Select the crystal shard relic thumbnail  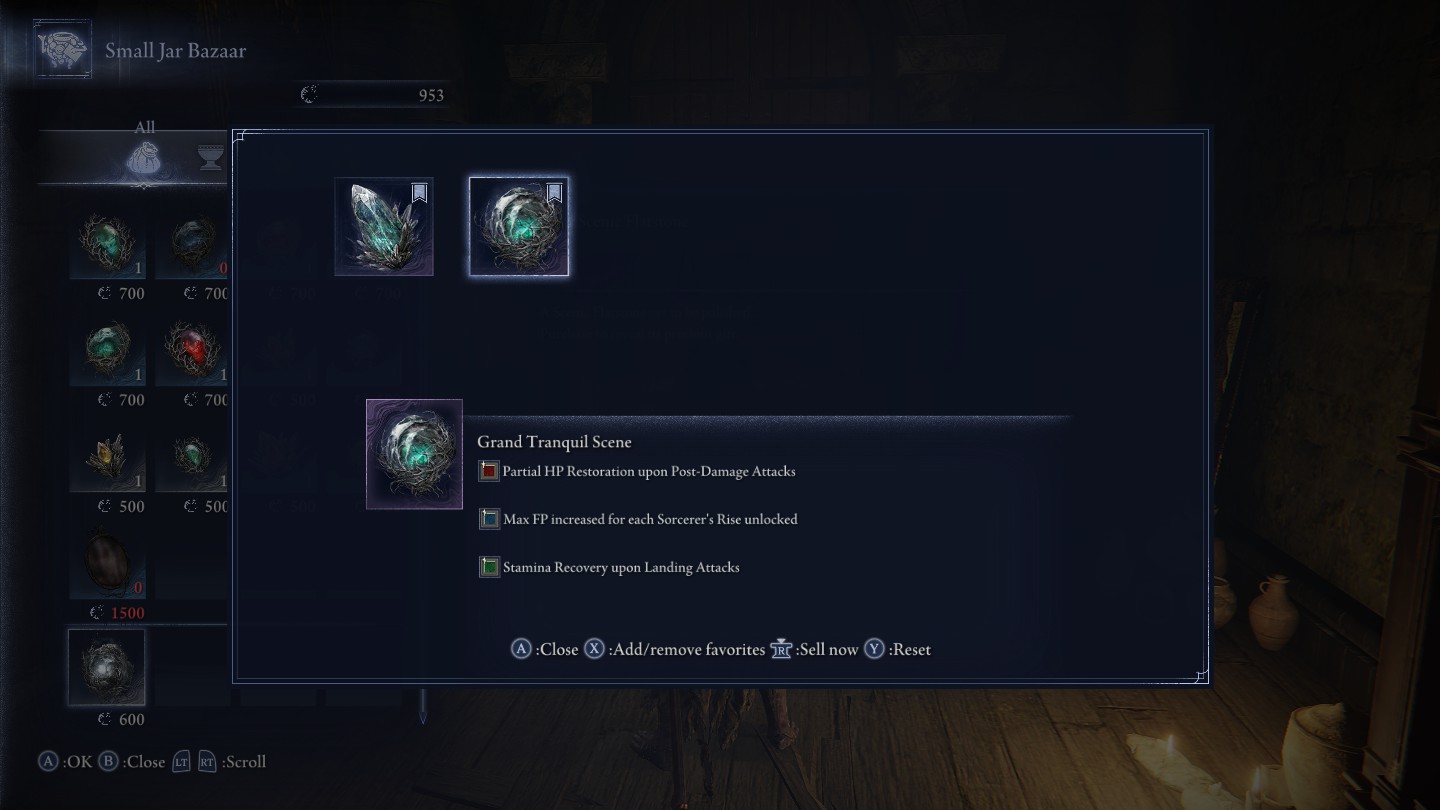point(384,227)
